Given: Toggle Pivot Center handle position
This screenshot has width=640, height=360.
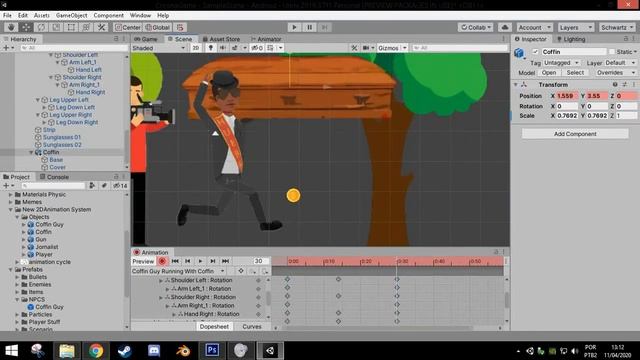Looking at the screenshot, I should (x=128, y=27).
